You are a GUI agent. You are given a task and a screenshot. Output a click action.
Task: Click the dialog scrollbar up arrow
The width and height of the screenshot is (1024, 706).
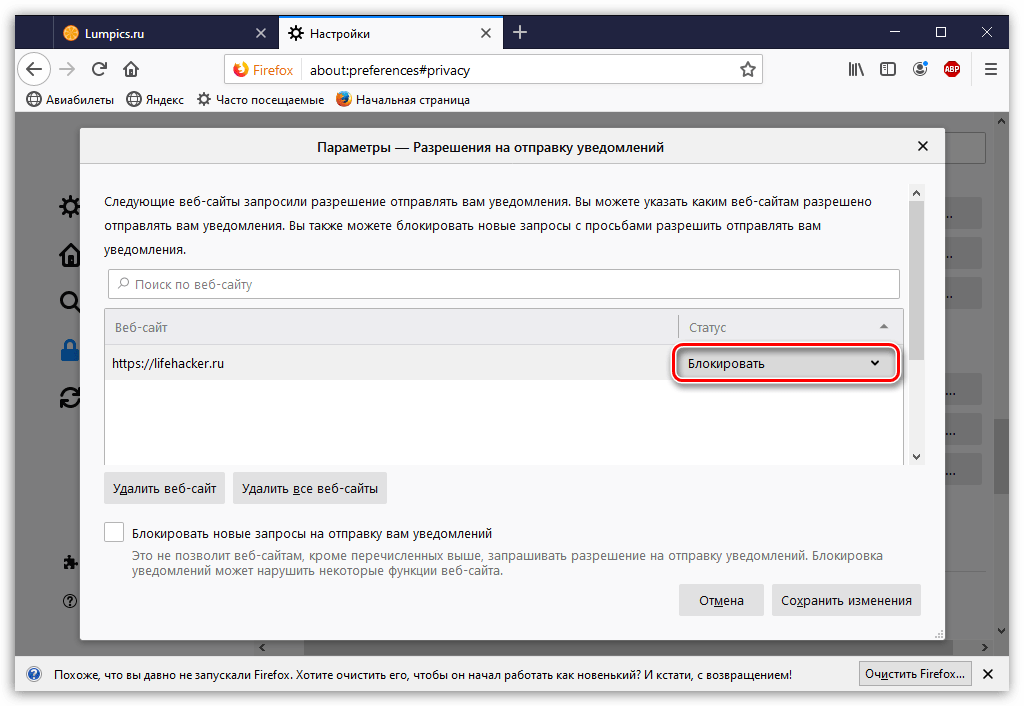point(916,193)
